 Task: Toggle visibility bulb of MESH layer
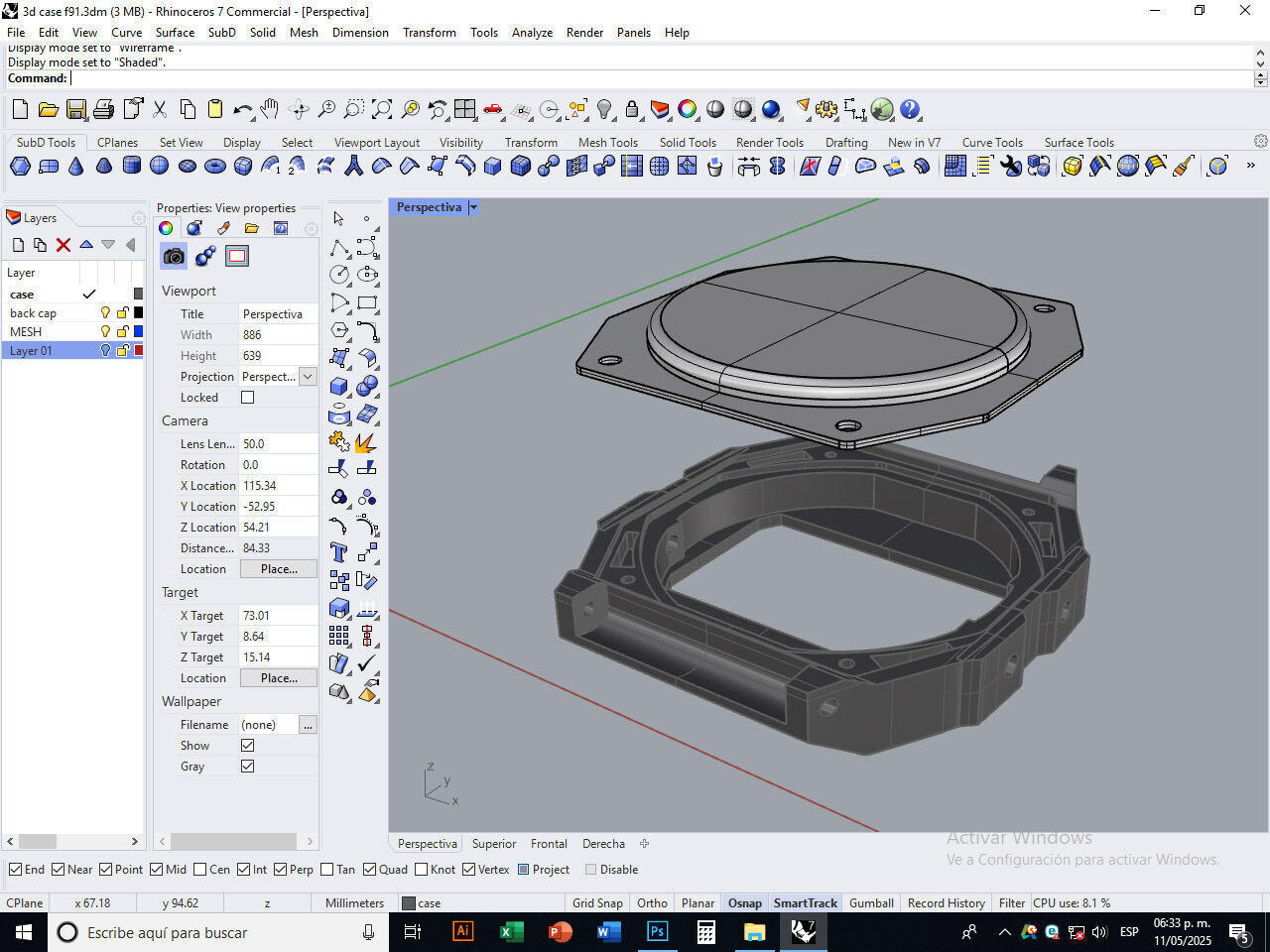tap(105, 332)
